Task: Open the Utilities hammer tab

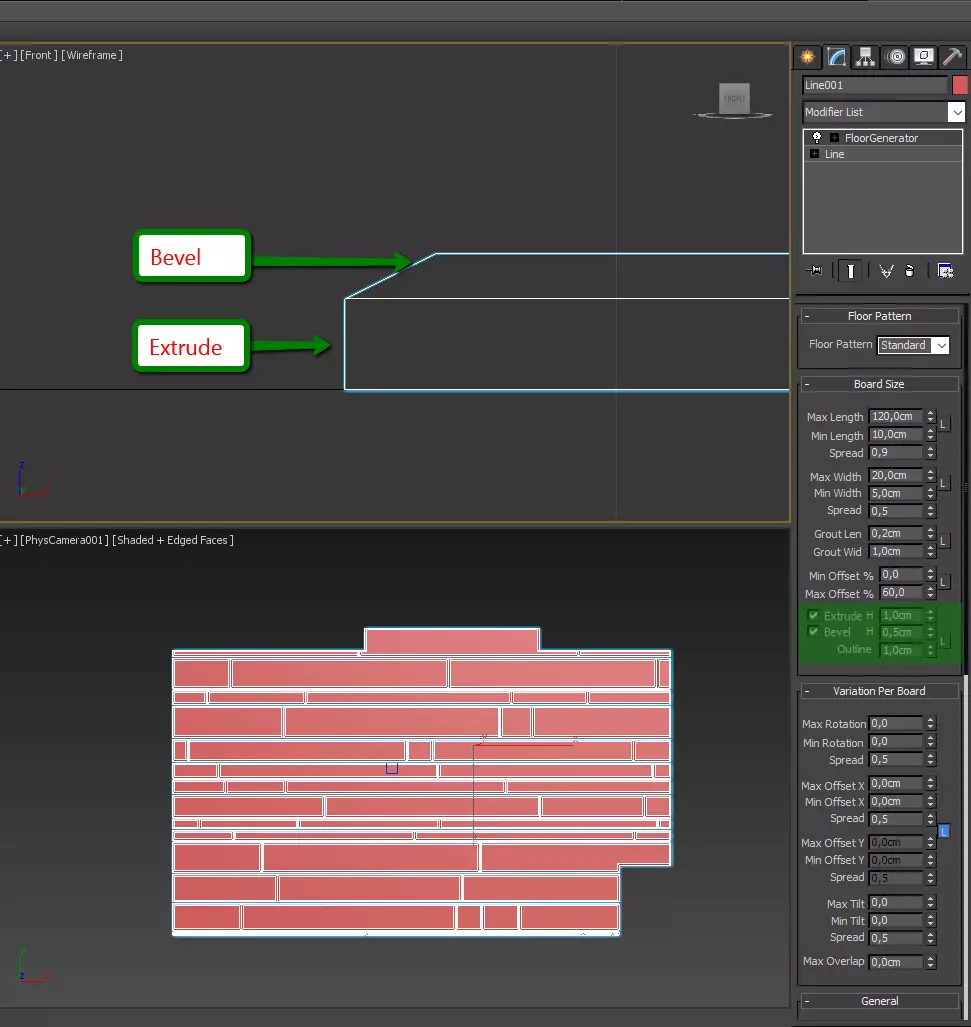Action: [952, 58]
